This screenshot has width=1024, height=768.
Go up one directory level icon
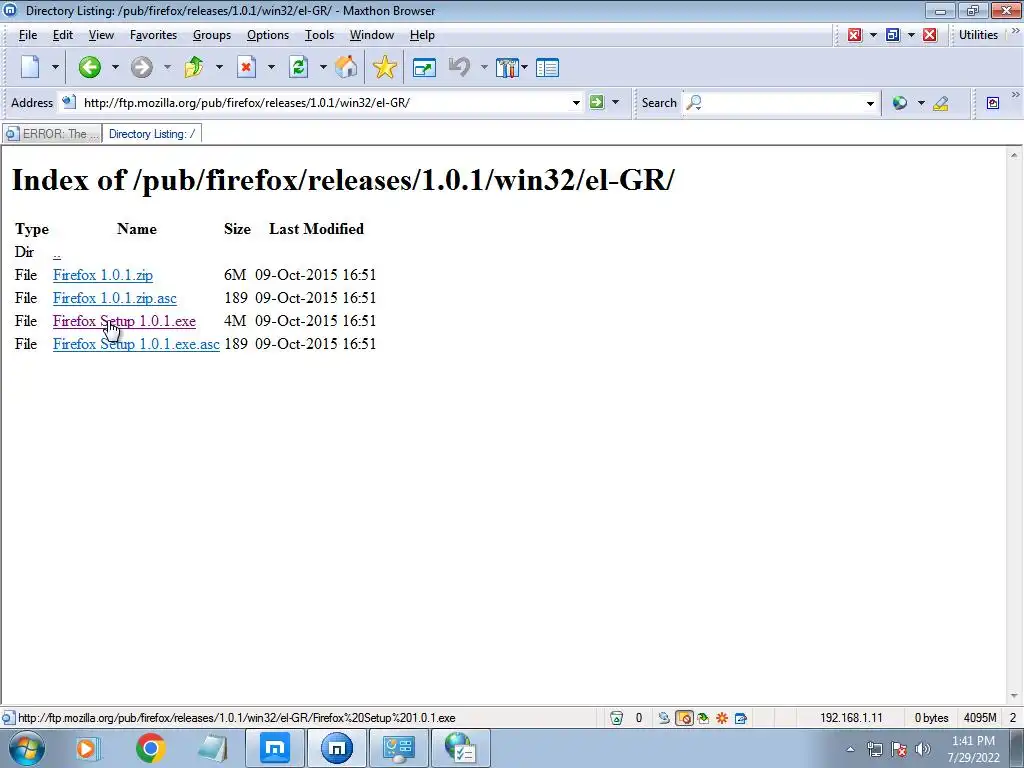(x=194, y=67)
